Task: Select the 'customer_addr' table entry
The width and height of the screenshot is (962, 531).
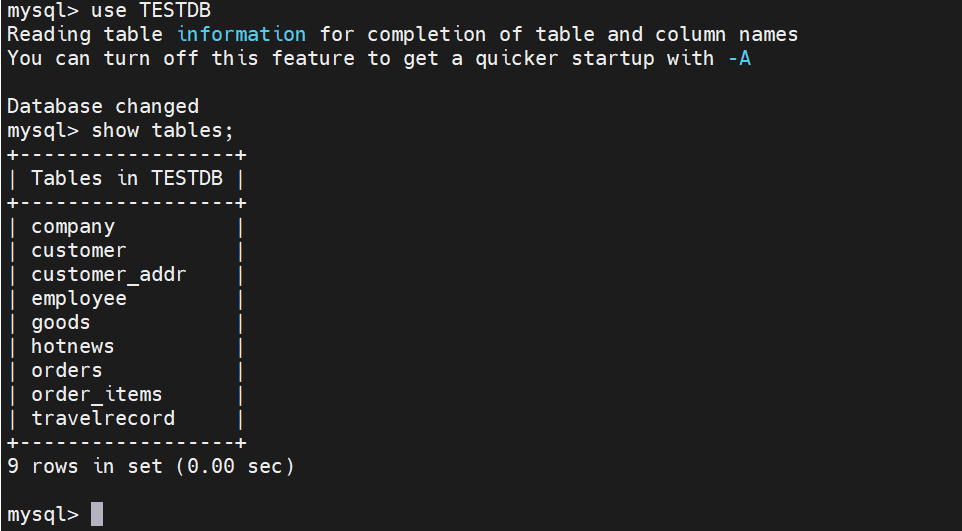Action: point(109,274)
